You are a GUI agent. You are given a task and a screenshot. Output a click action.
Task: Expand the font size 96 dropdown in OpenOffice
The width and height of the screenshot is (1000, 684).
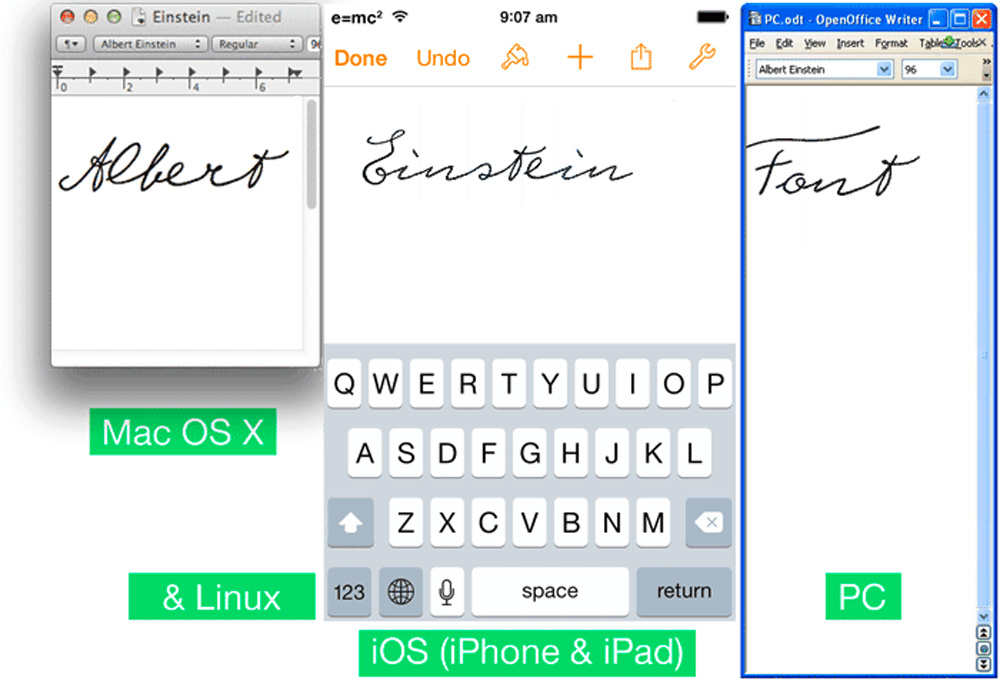point(948,69)
